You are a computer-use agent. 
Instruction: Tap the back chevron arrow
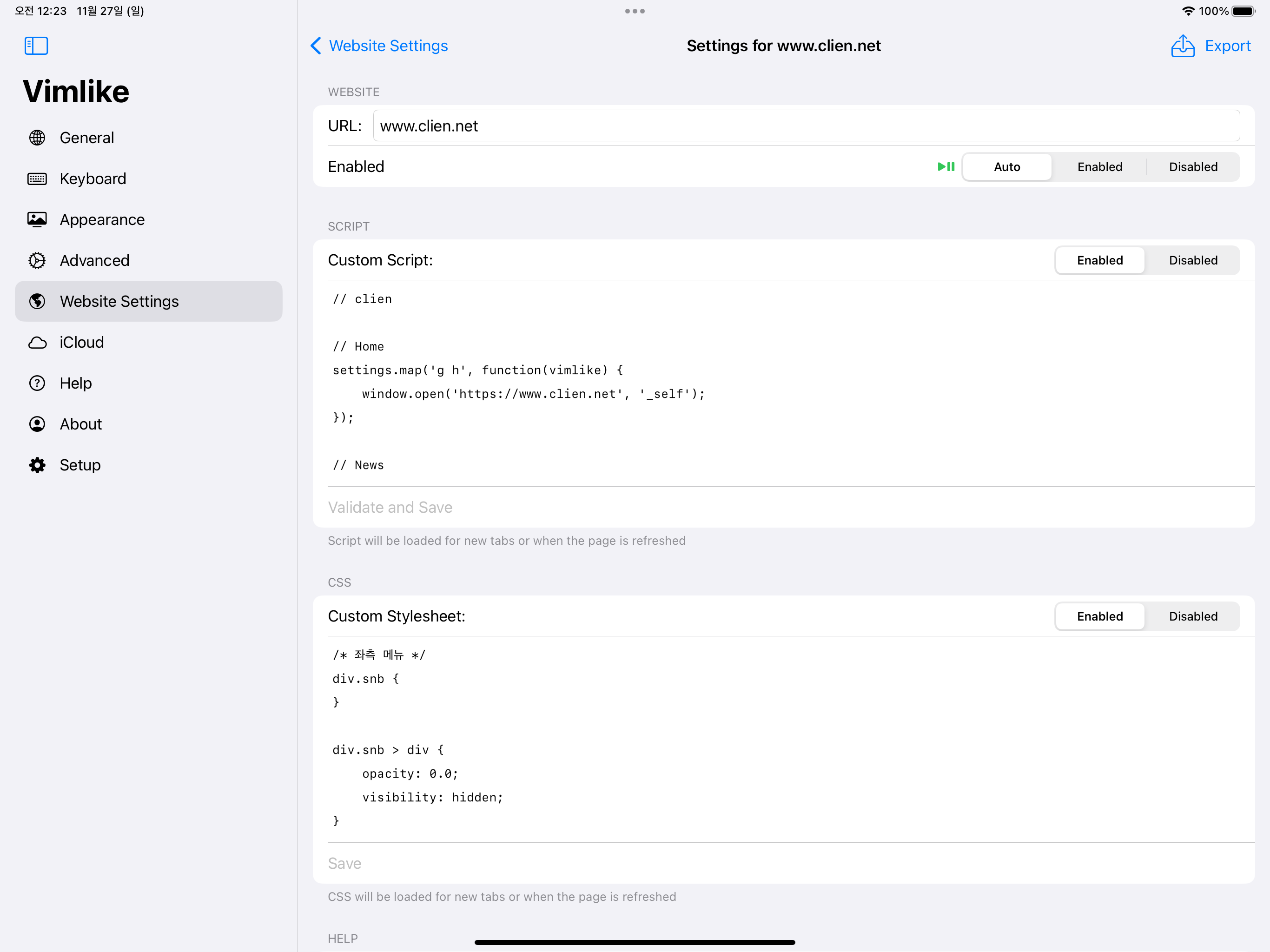[x=316, y=46]
